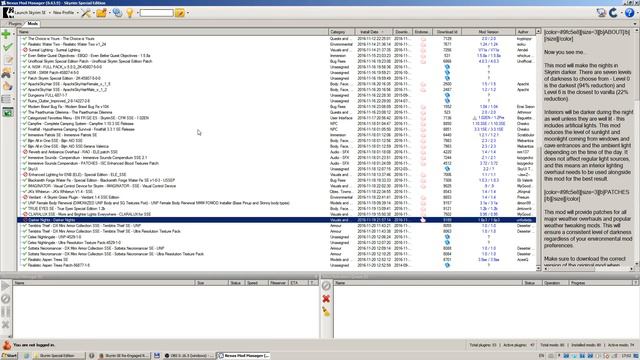Click the play resume icon in download panel
The height and width of the screenshot is (360, 640).
[x=5, y=286]
